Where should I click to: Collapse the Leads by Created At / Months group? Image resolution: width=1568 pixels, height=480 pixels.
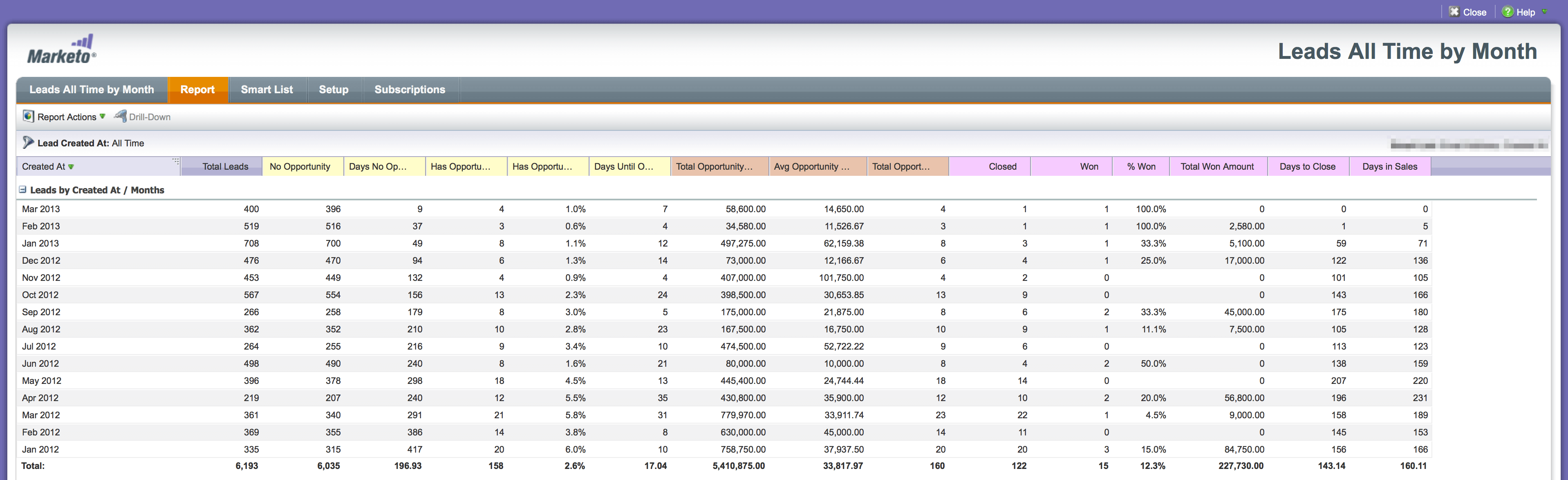(x=22, y=190)
